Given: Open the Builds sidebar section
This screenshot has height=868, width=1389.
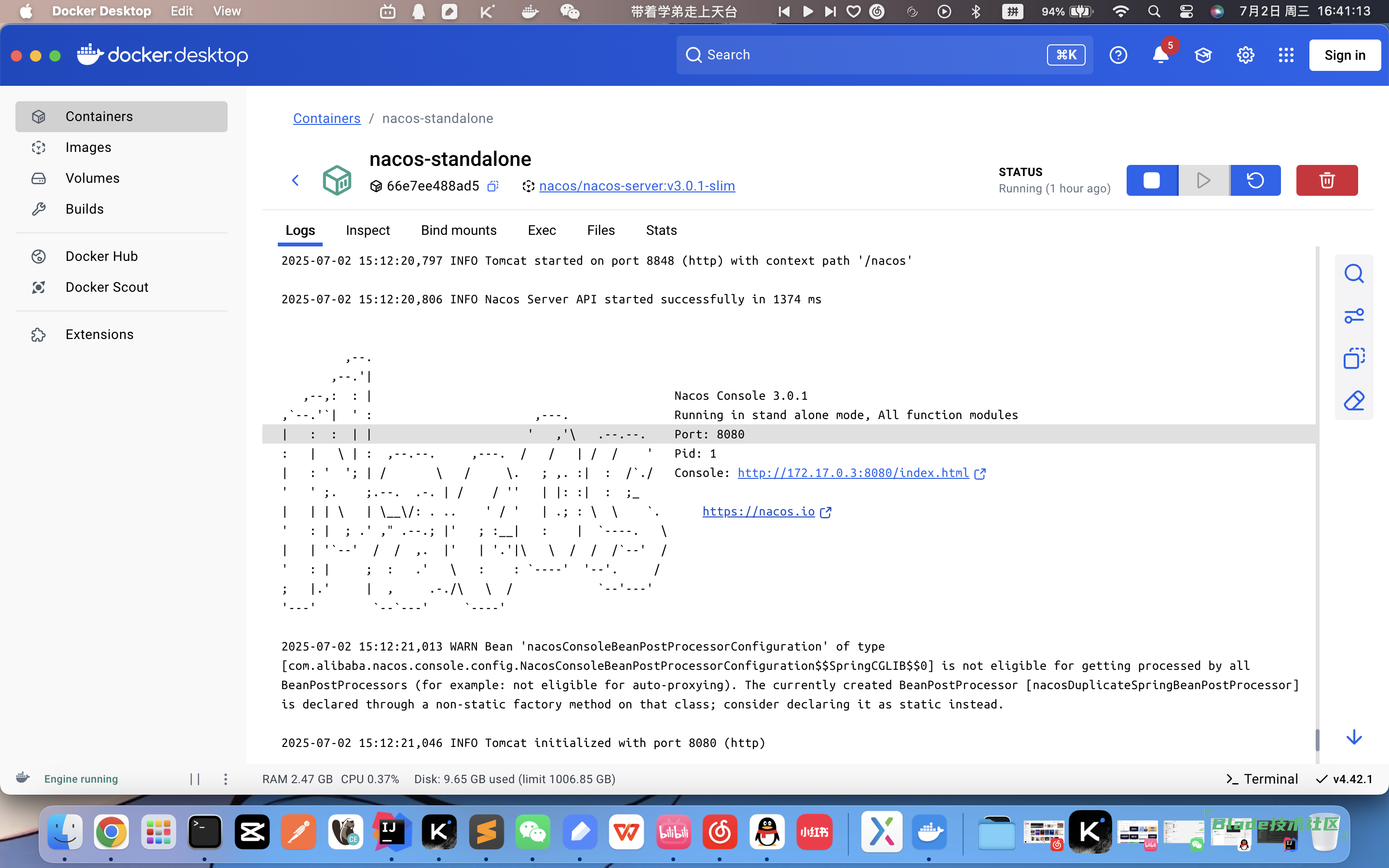Looking at the screenshot, I should [x=121, y=209].
